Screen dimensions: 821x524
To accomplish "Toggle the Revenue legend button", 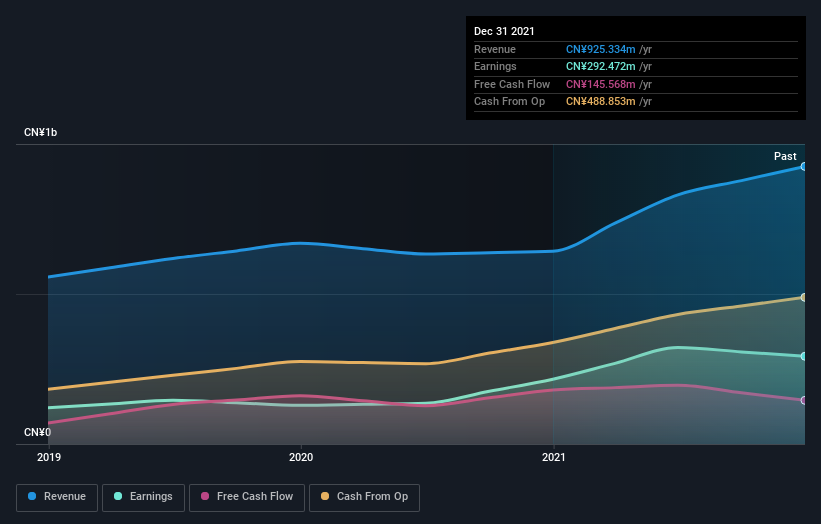I will pos(57,497).
